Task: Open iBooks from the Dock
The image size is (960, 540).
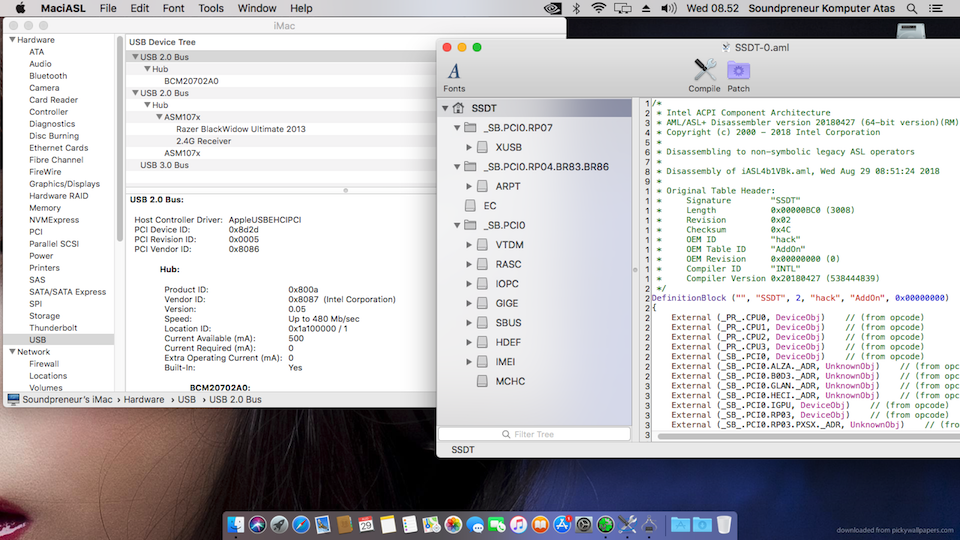Action: pyautogui.click(x=540, y=525)
